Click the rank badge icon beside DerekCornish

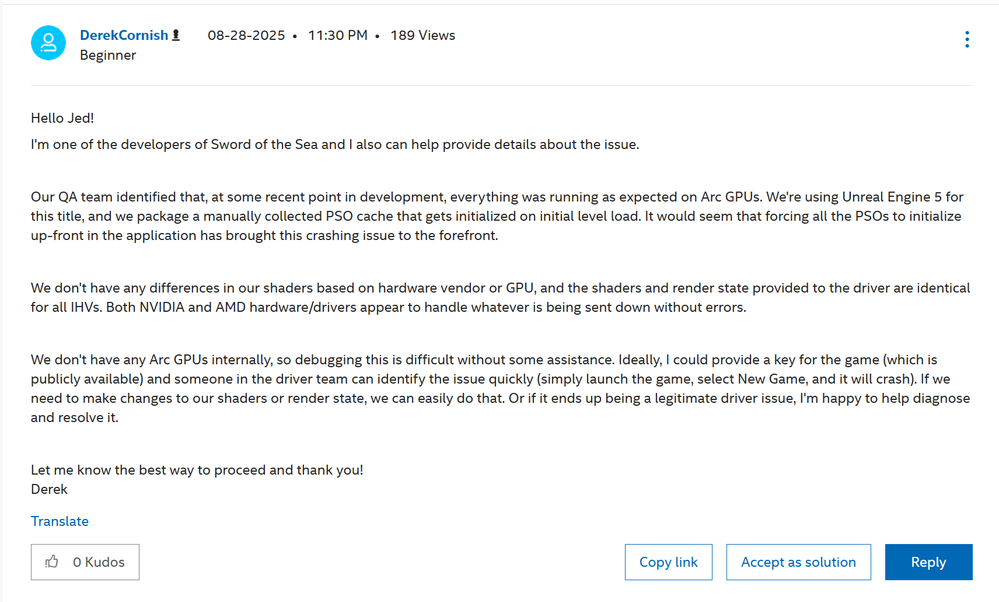pyautogui.click(x=176, y=35)
